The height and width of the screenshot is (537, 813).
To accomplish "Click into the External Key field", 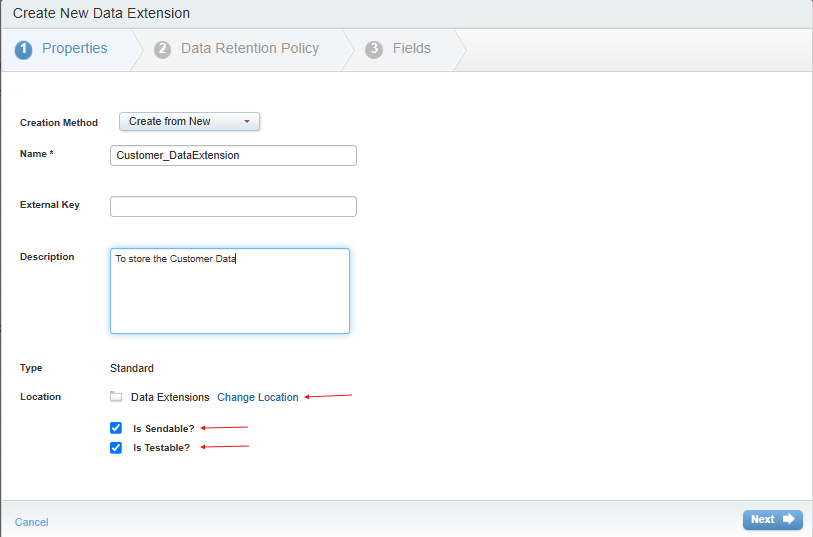I will coord(233,206).
